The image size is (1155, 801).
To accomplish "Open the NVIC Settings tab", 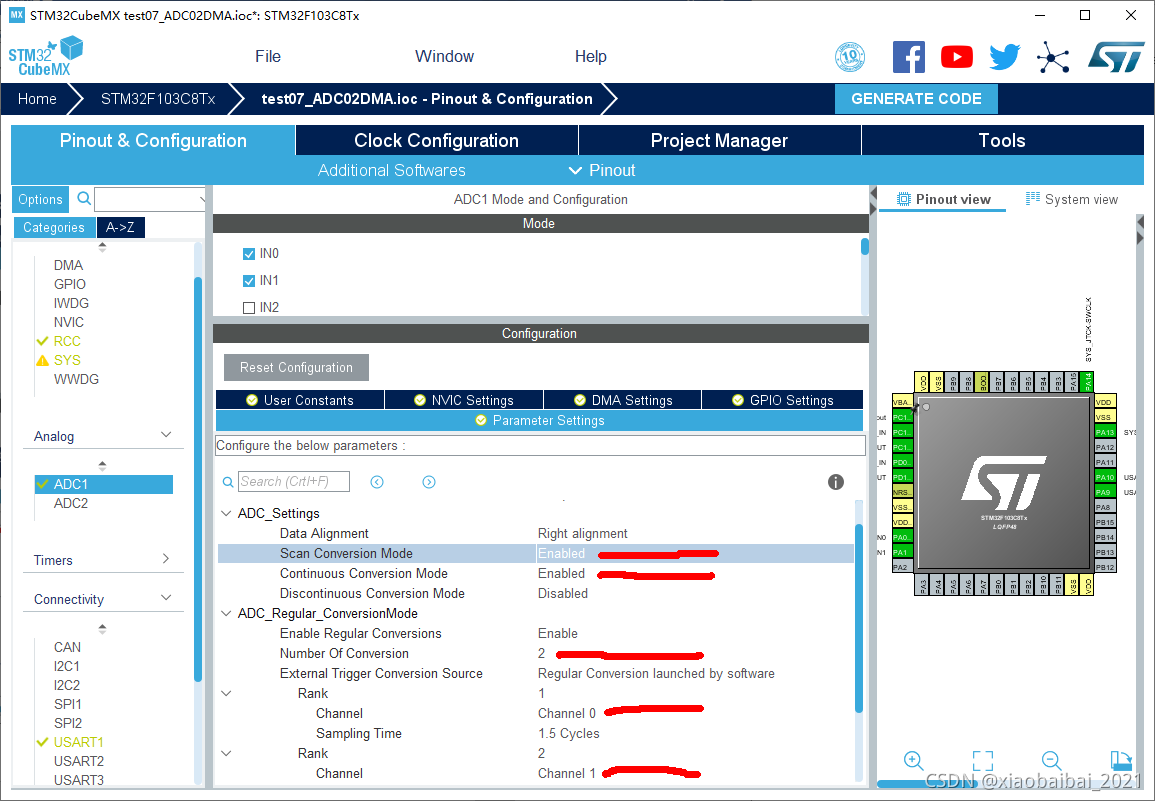I will click(463, 399).
